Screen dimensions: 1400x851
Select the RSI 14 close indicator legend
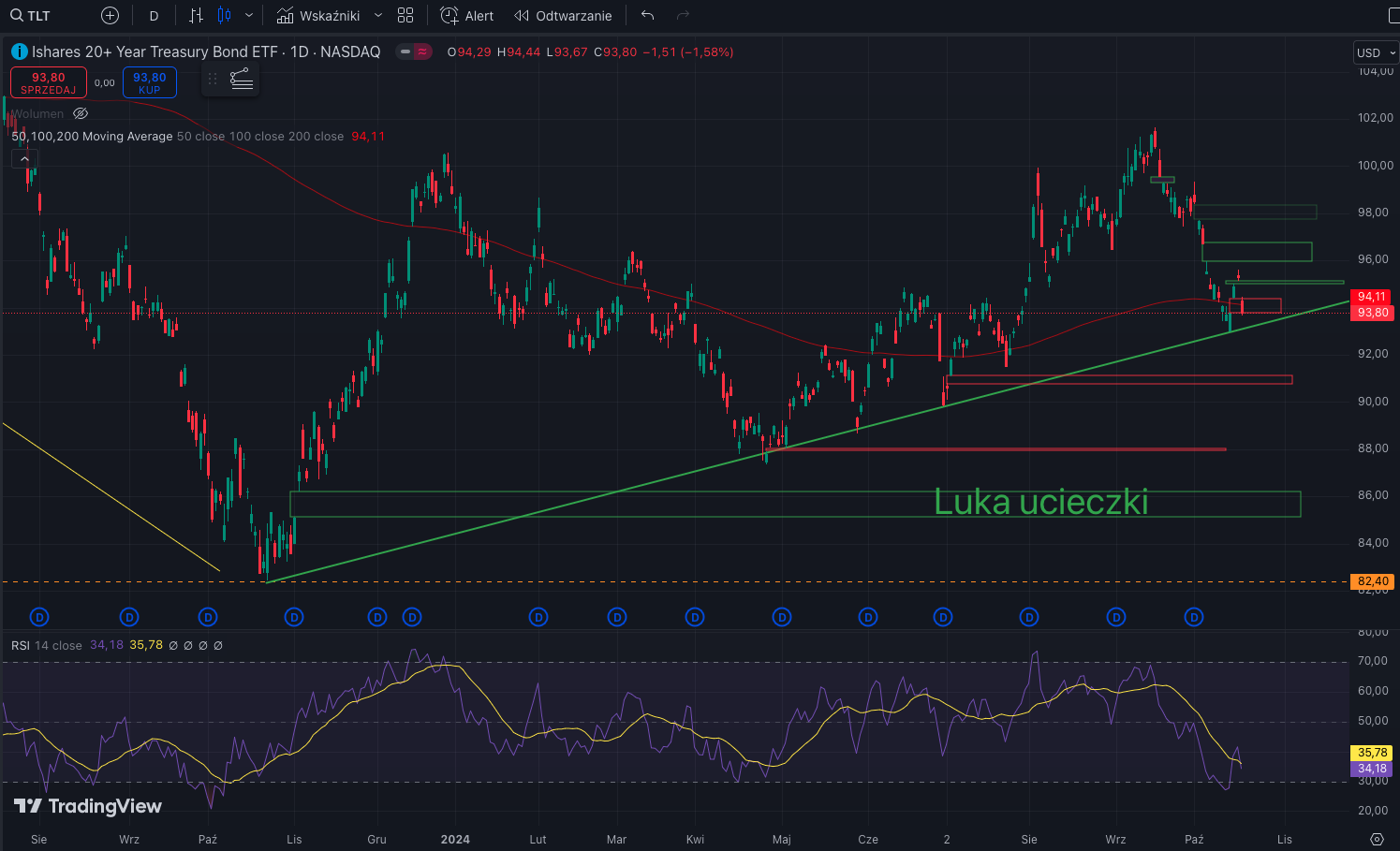pos(47,645)
